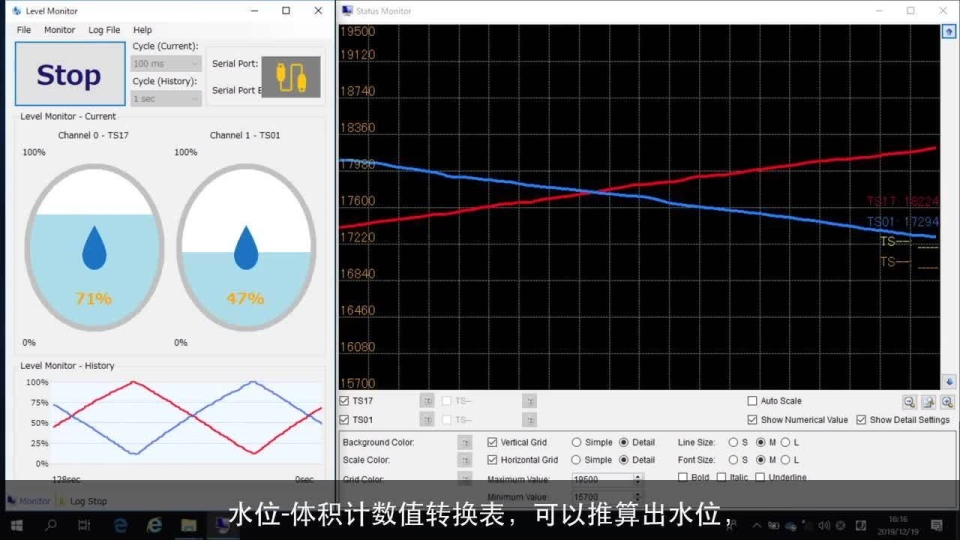Open the Monitor menu
The image size is (960, 540).
59,29
